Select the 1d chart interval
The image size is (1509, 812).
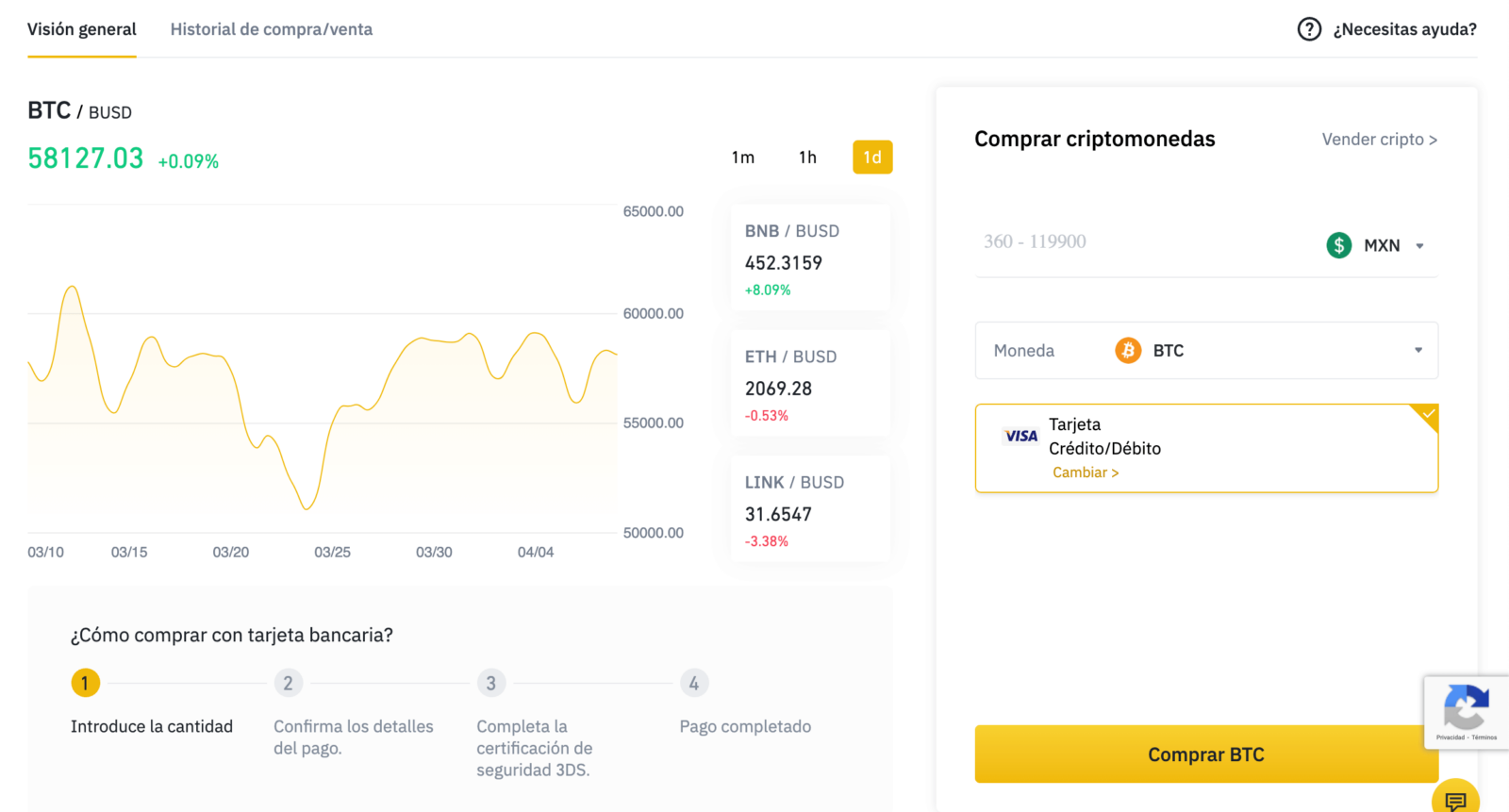[872, 157]
